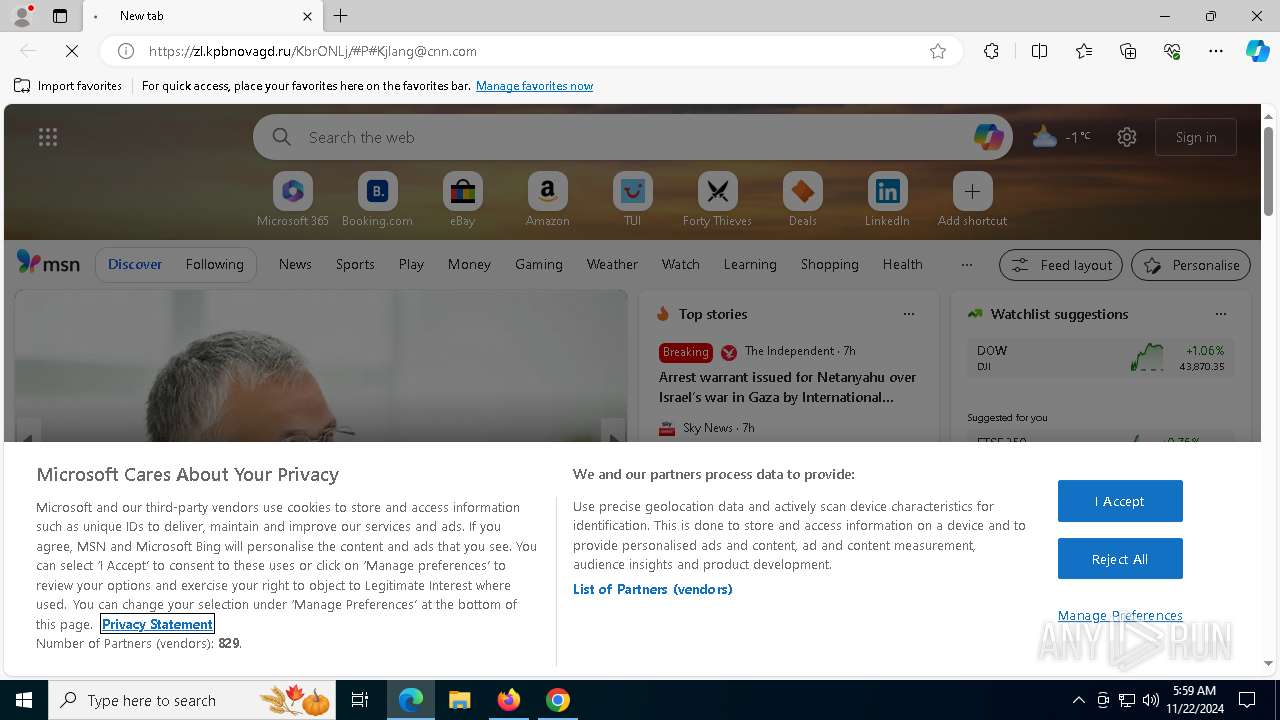Open the Microsoft 365 shortcut
Image resolution: width=1280 pixels, height=720 pixels.
292,200
